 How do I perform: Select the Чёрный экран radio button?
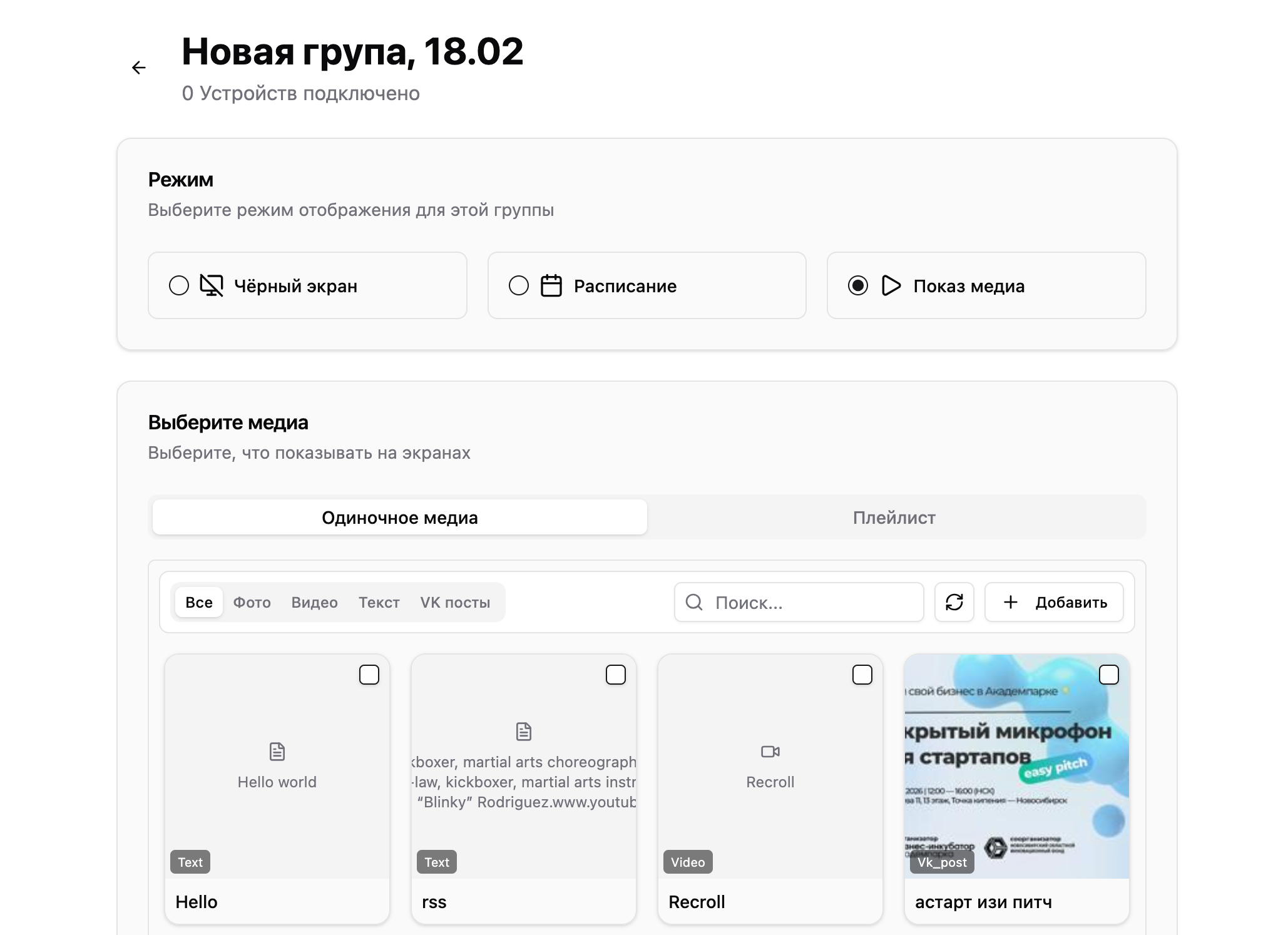coord(179,286)
